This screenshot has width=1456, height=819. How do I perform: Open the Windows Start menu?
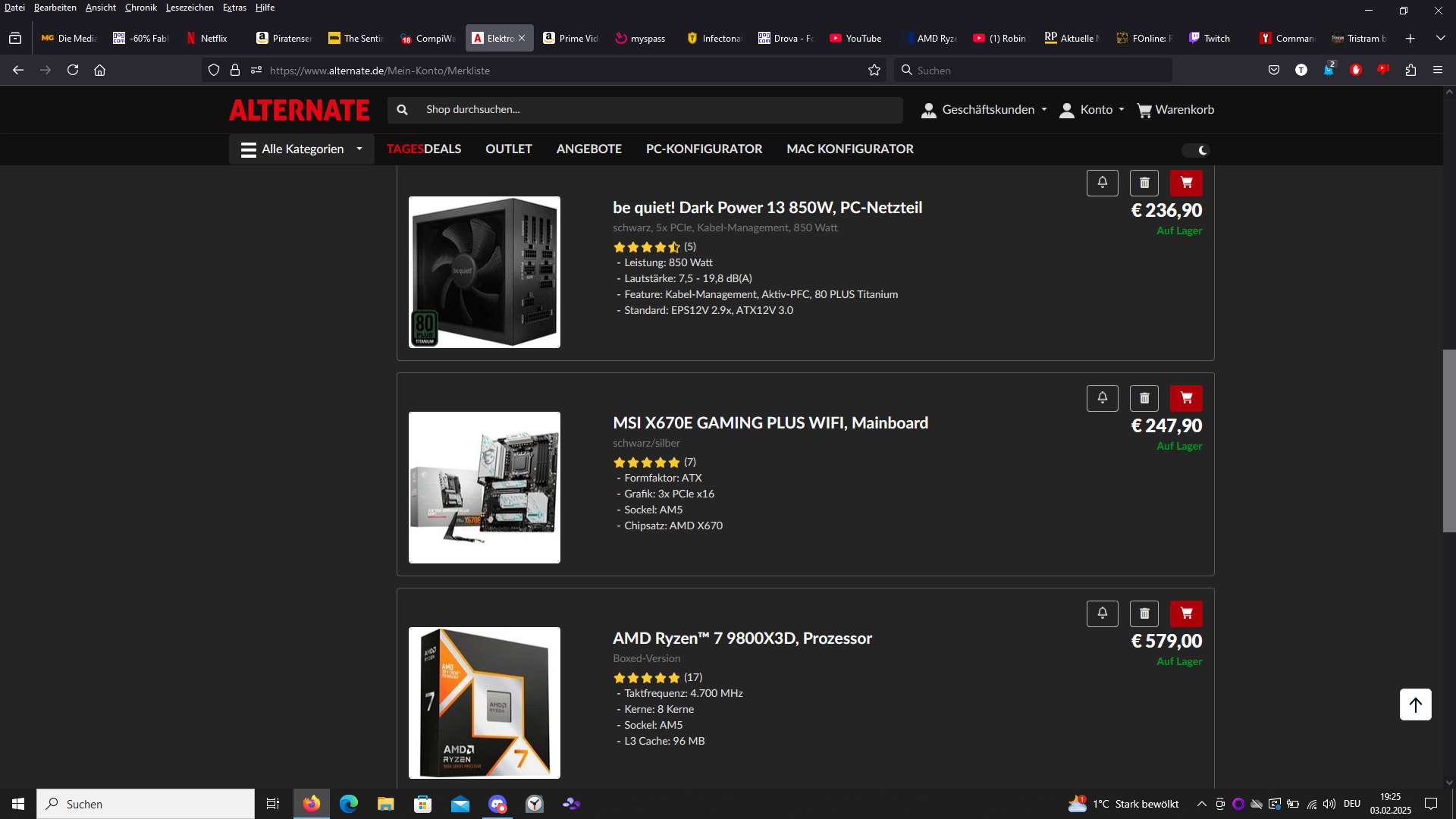coord(18,804)
